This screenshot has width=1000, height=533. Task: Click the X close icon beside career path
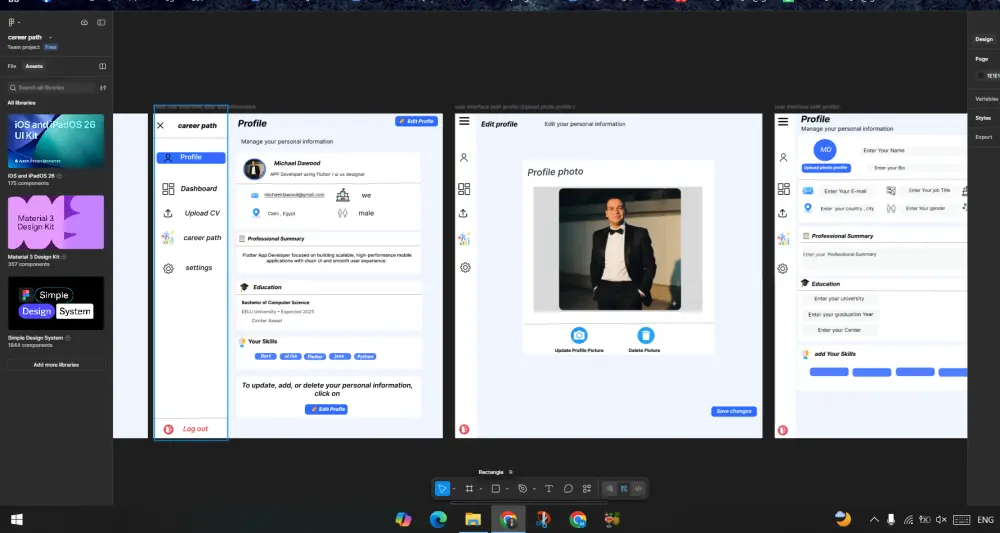(161, 126)
